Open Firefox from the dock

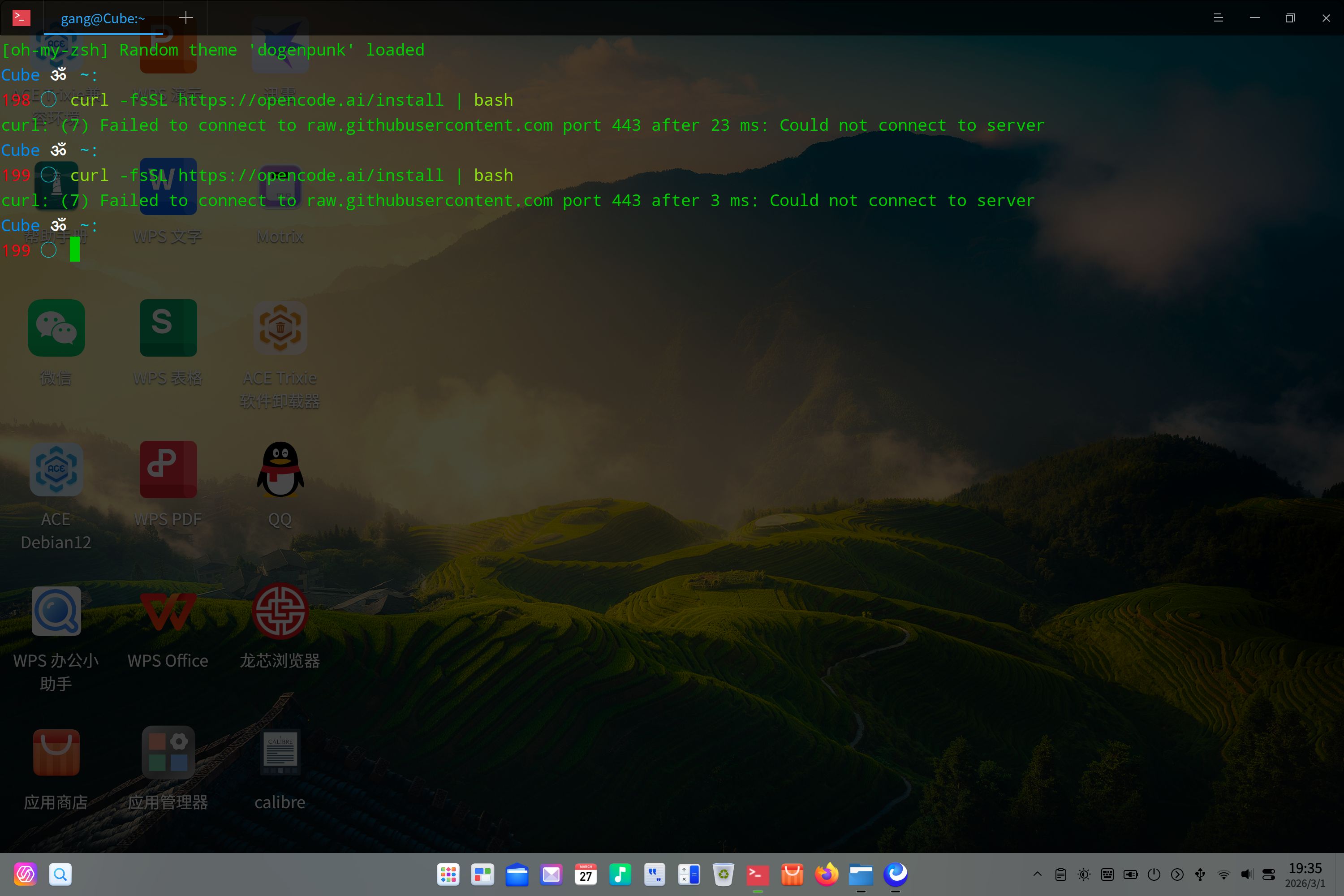[826, 874]
